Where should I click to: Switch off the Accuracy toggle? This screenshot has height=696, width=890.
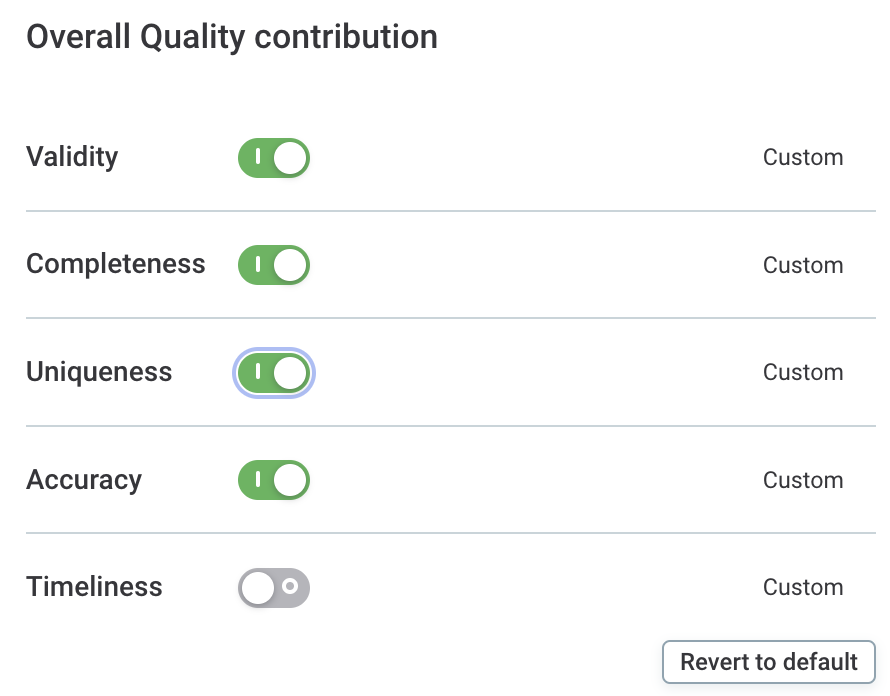coord(274,480)
